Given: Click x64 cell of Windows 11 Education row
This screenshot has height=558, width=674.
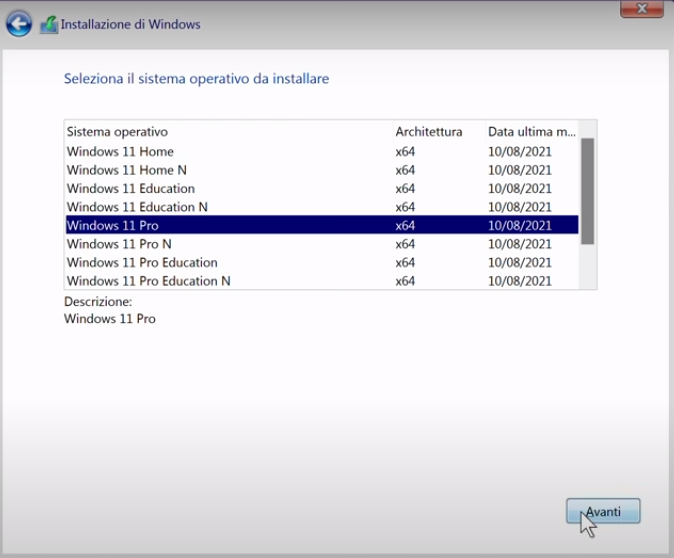Looking at the screenshot, I should coord(405,188).
